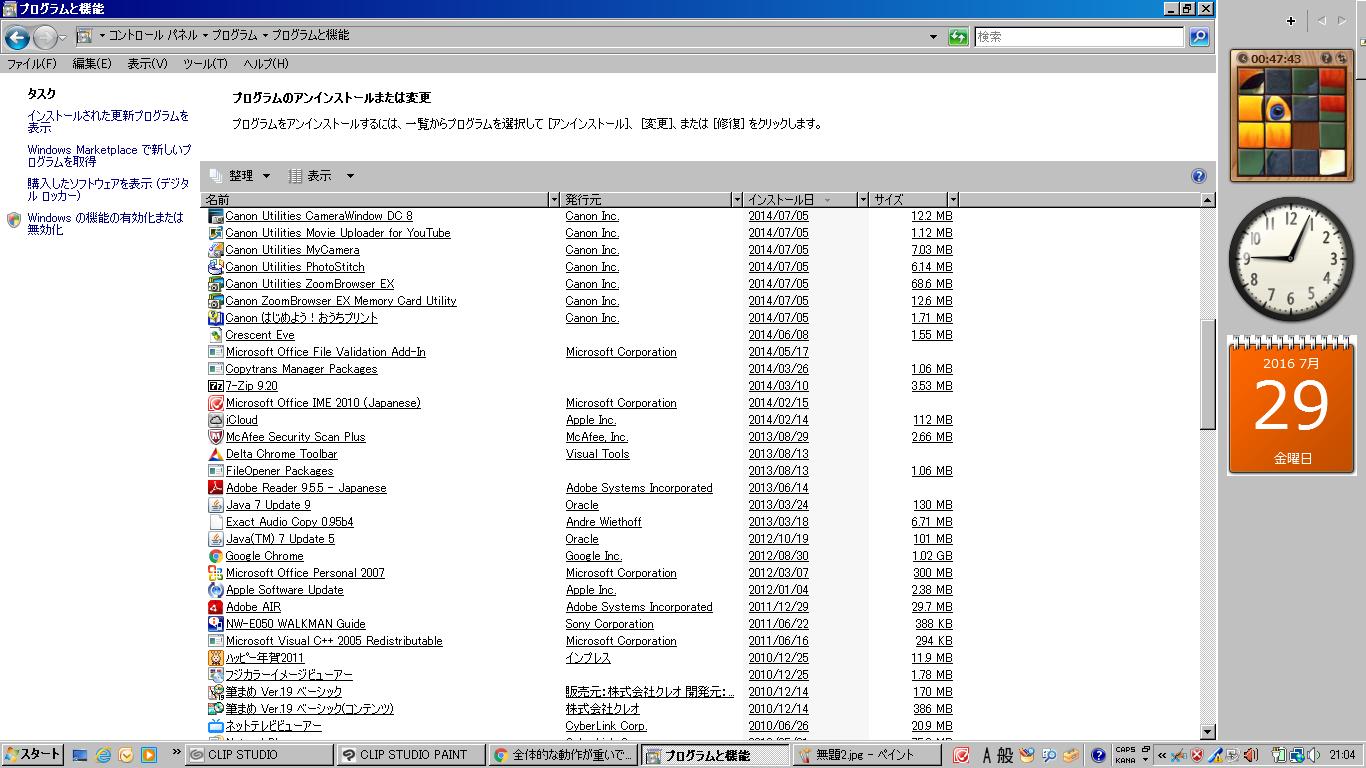The width and height of the screenshot is (1366, 768).
Task: Click the Show Desktop quick launch icon
Action: coord(80,755)
